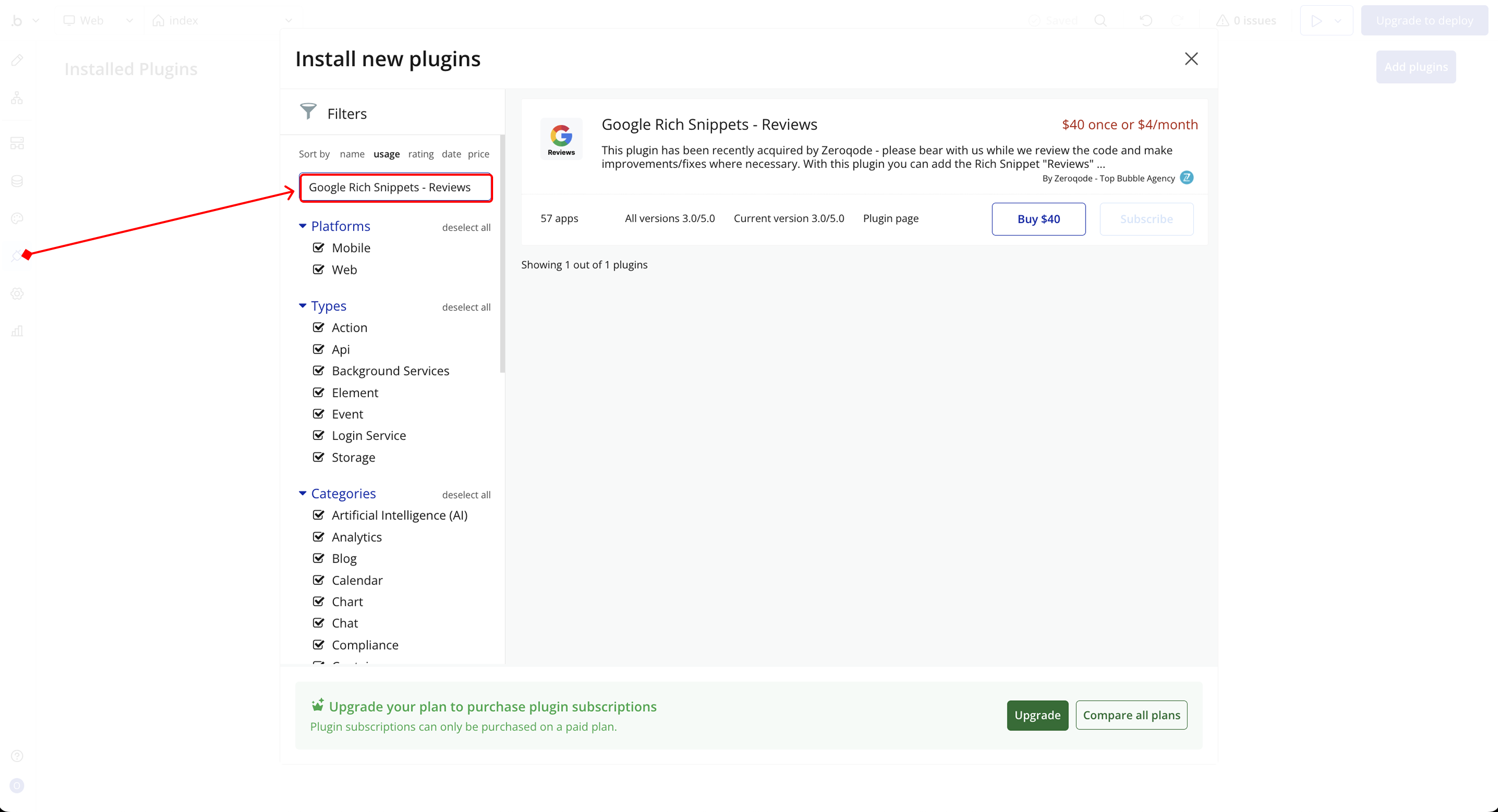1498x812 pixels.
Task: Toggle the Analytics category checkbox
Action: (x=318, y=536)
